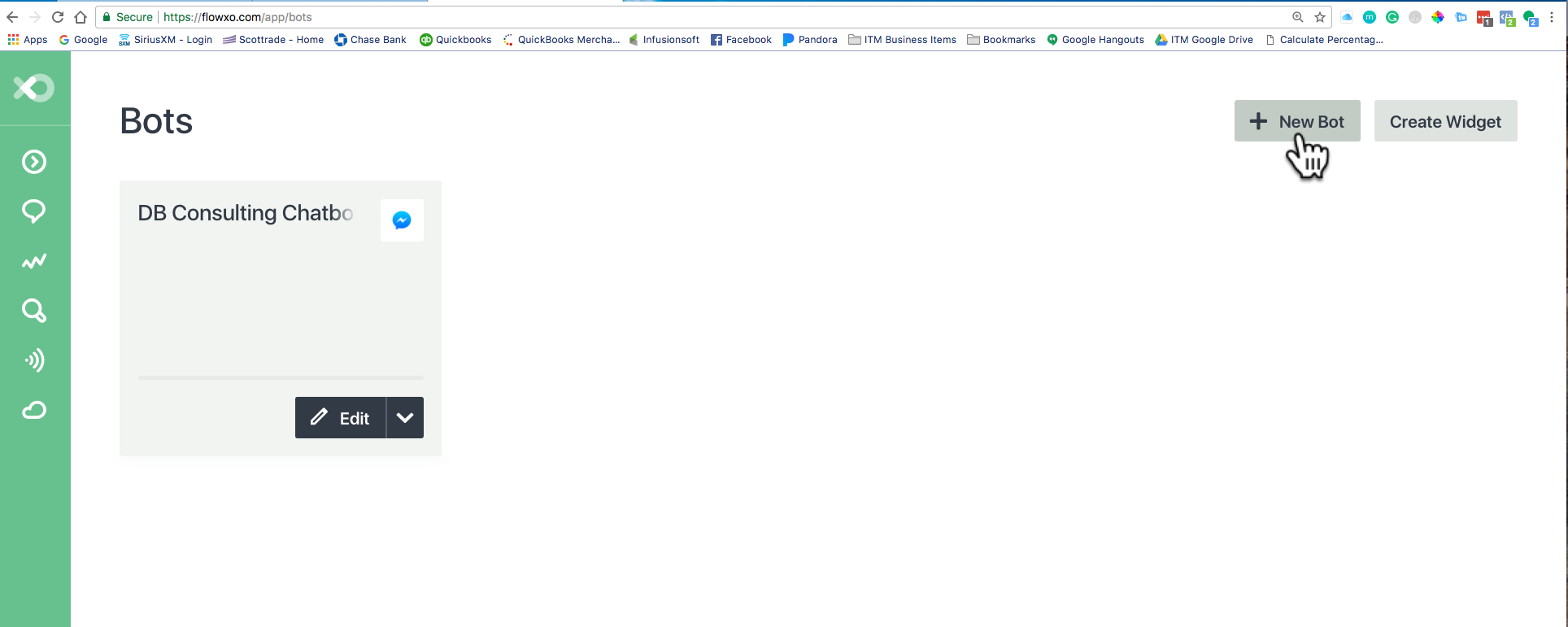Edit the DB Consulting Chatbot
Screen dimensions: 1568x627
(340, 418)
